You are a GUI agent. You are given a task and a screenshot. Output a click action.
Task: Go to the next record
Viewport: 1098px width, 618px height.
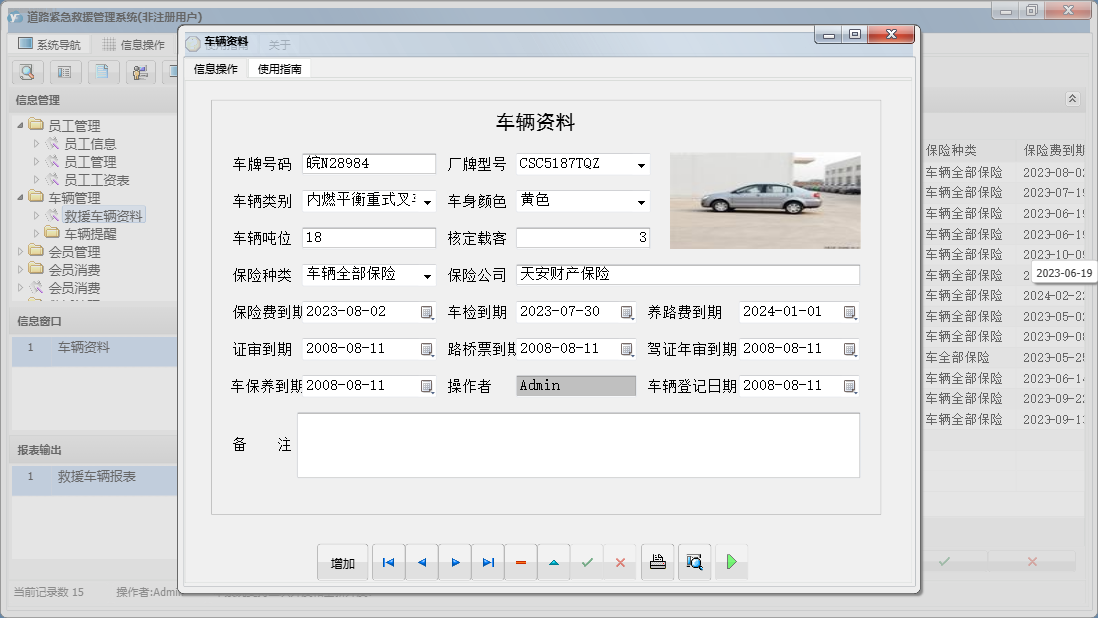[x=455, y=563]
